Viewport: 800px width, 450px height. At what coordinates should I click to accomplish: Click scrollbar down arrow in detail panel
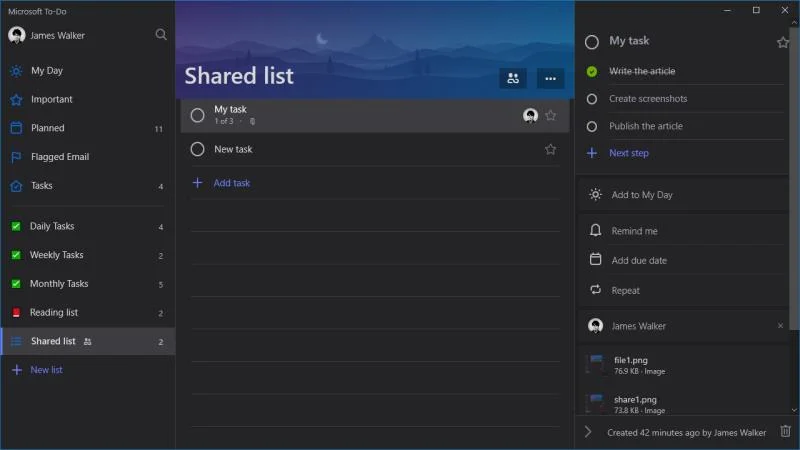794,410
